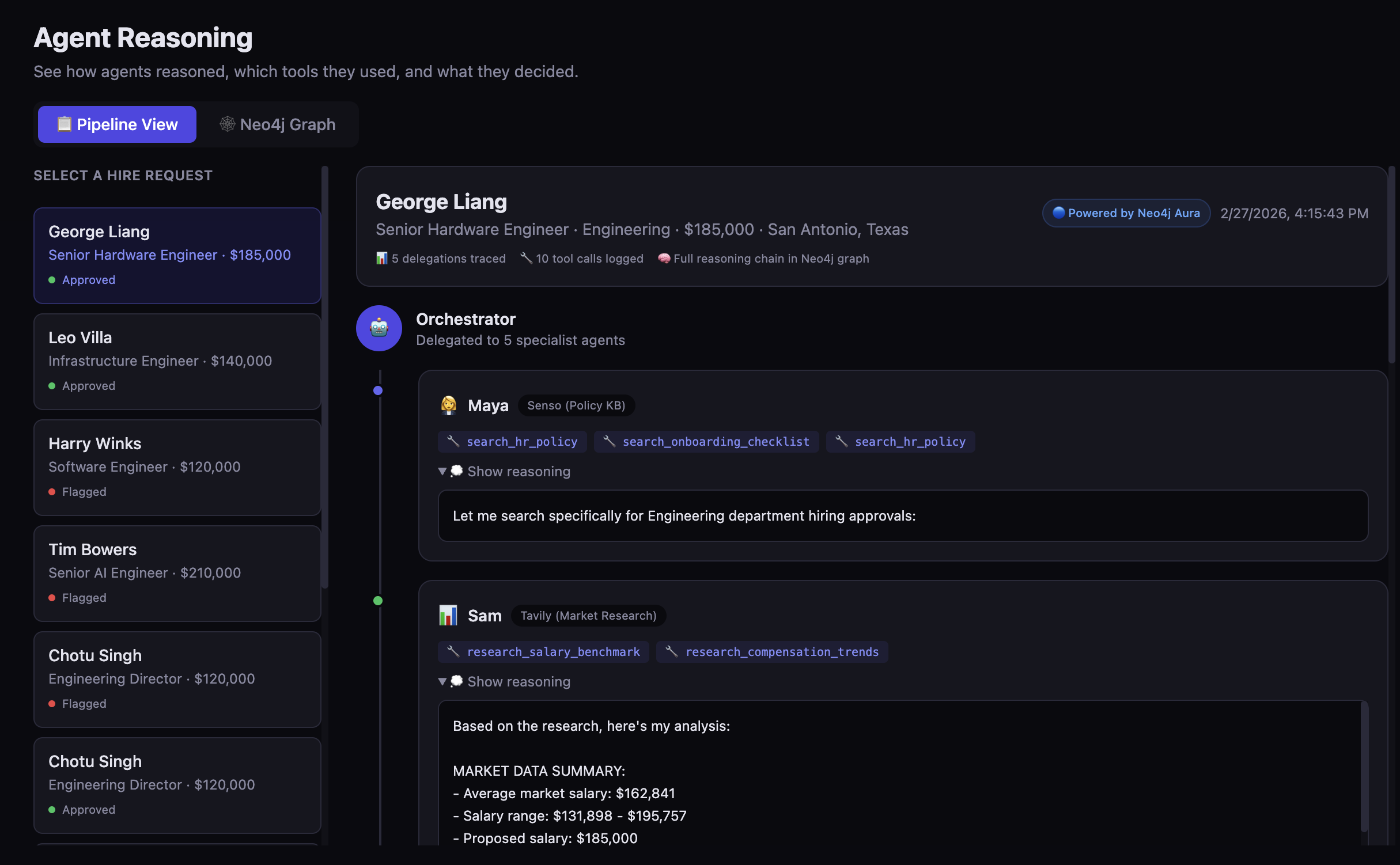Click the research_salary_benchmark tool chip
Viewport: 1400px width, 865px height.
(x=543, y=652)
